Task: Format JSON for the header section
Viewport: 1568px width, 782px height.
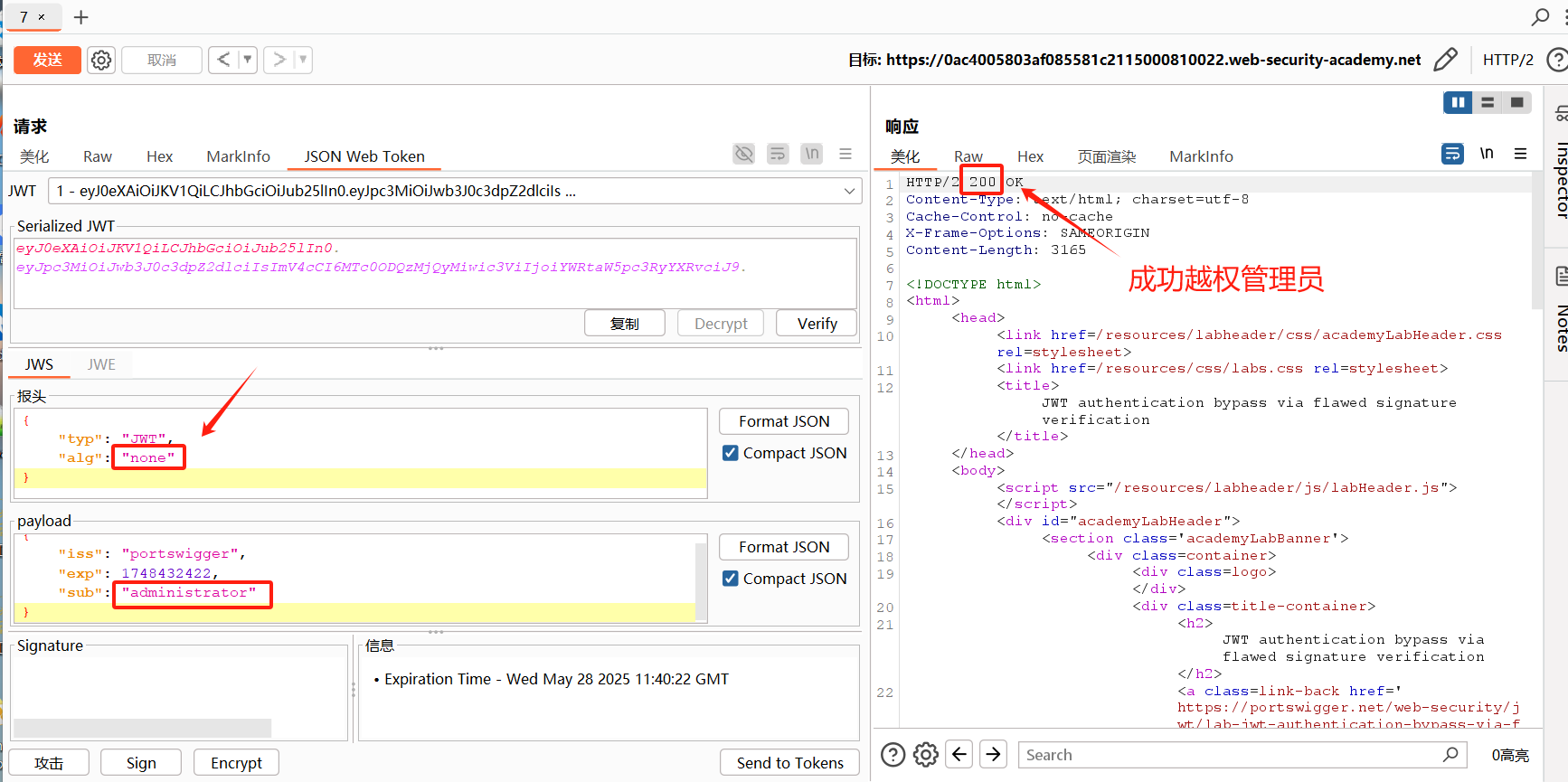Action: tap(784, 421)
